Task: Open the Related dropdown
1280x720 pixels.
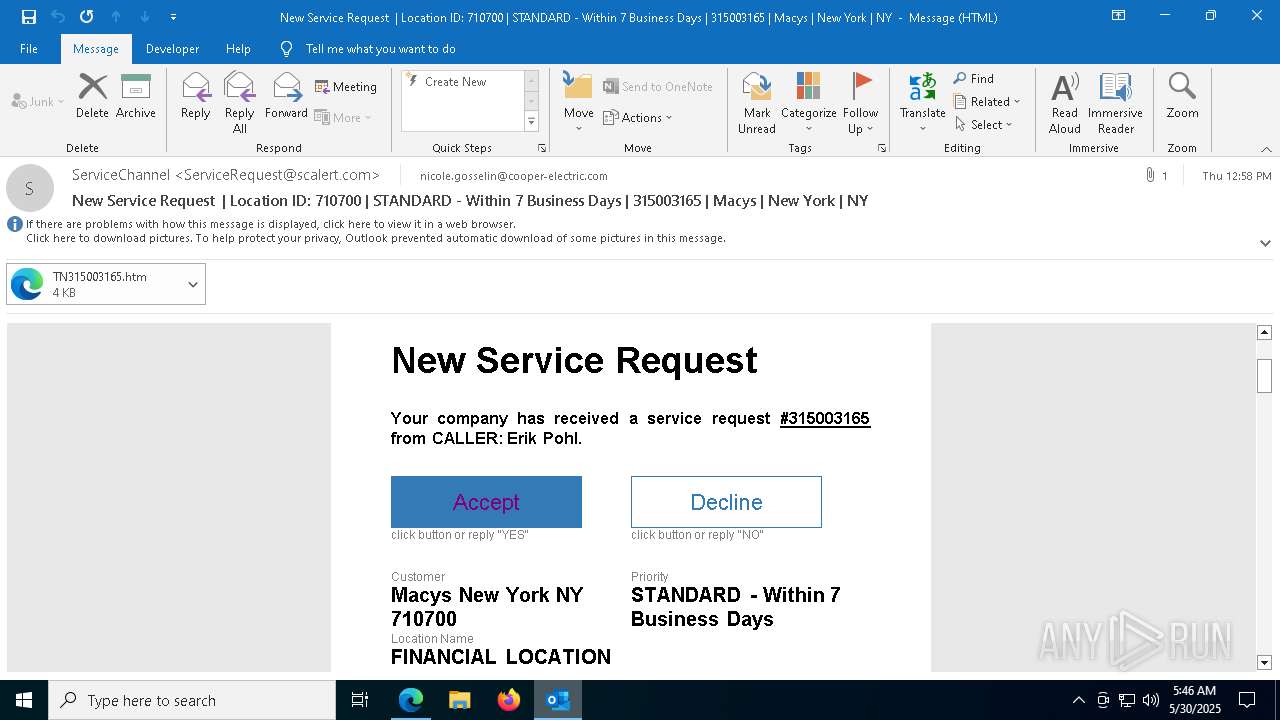Action: coord(987,102)
